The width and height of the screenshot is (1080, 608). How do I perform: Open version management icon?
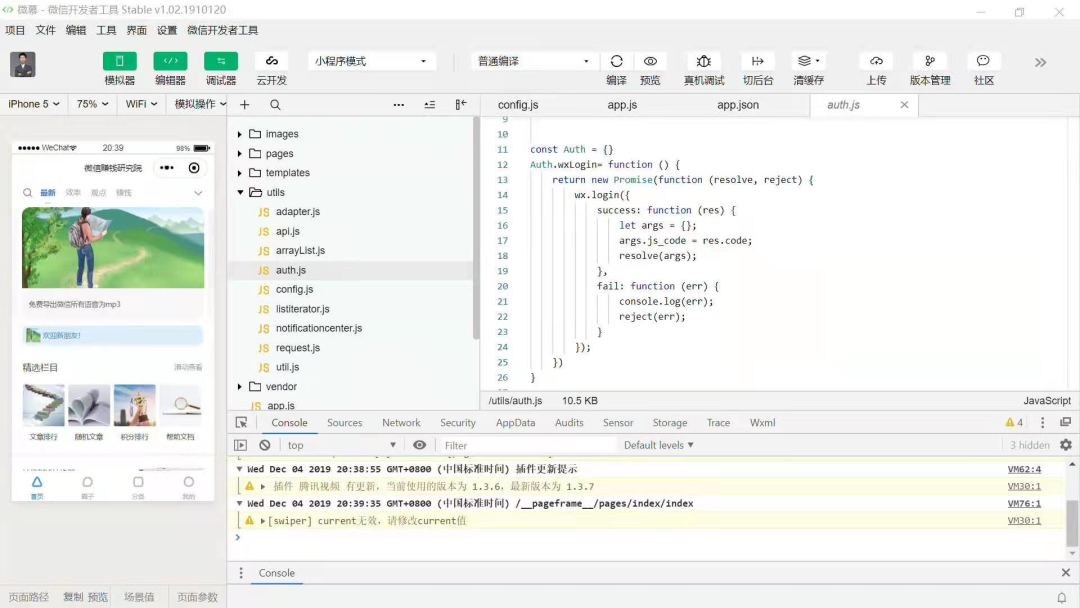coord(930,61)
